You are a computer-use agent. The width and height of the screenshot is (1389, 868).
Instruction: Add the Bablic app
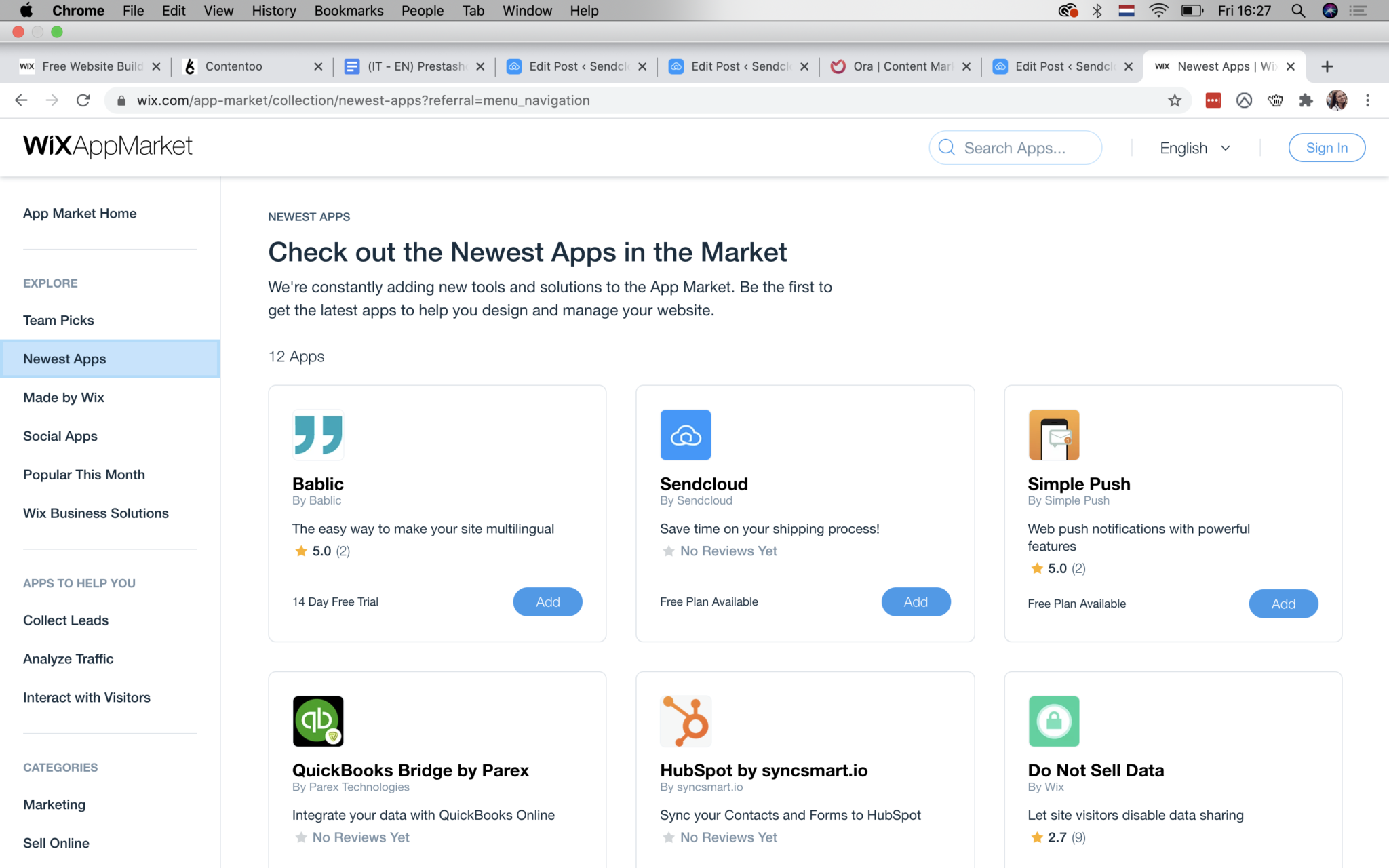click(x=547, y=601)
